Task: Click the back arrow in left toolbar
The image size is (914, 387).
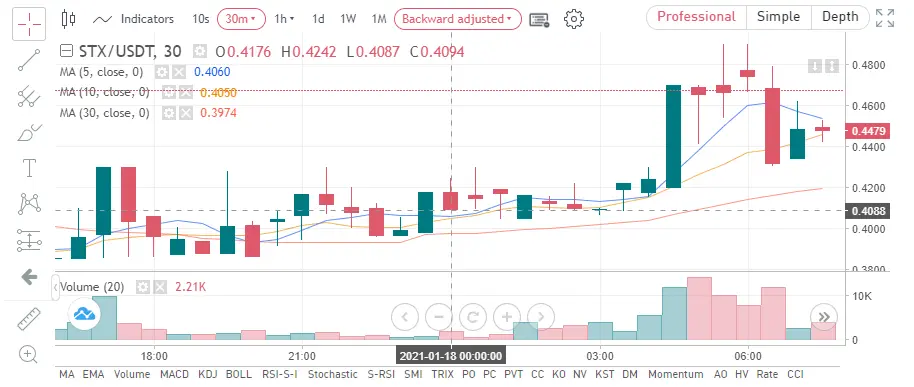Action: 29,277
